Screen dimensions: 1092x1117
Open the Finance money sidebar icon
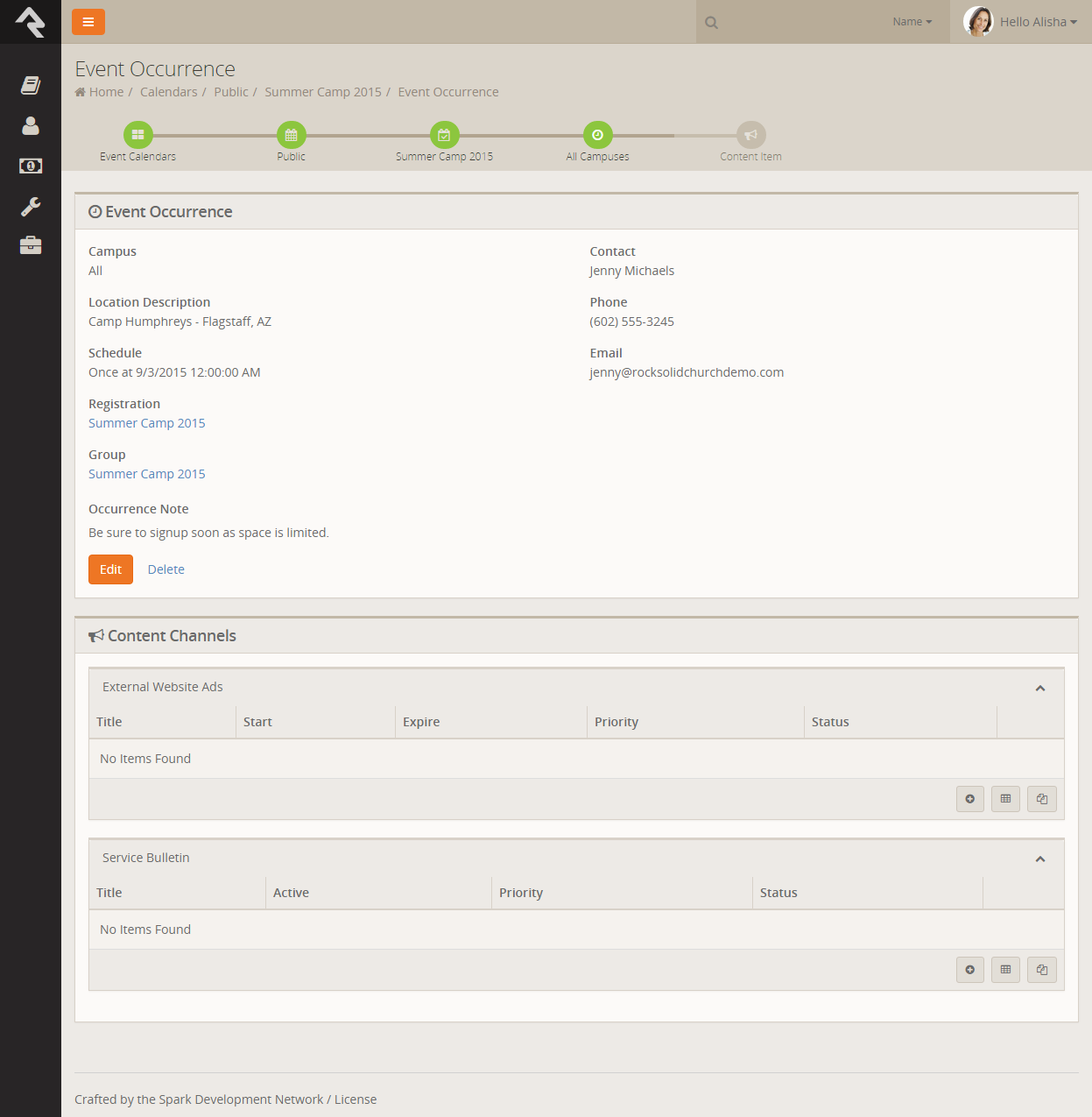[31, 166]
